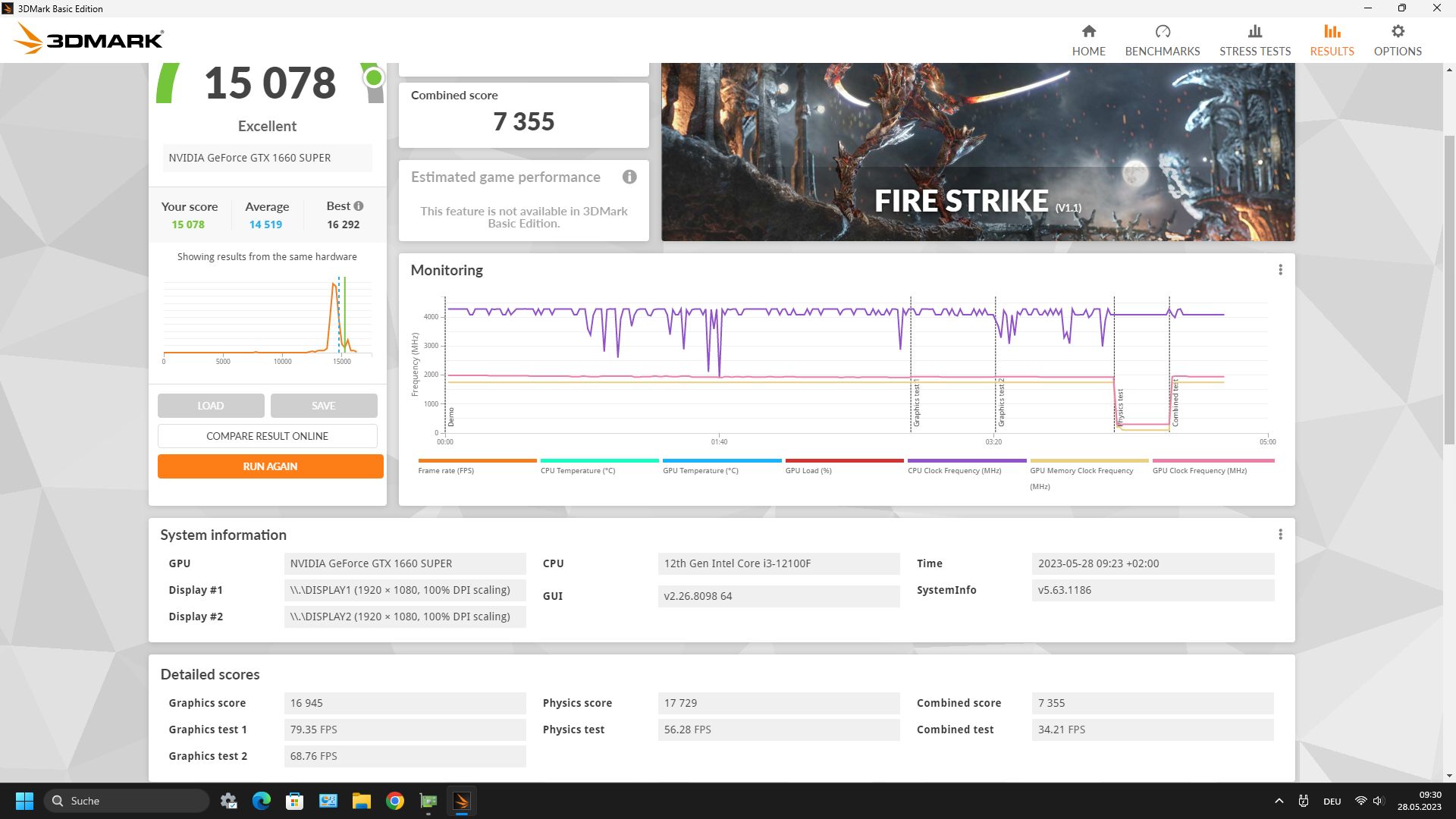
Task: Click the Windows taskbar search field
Action: (127, 801)
